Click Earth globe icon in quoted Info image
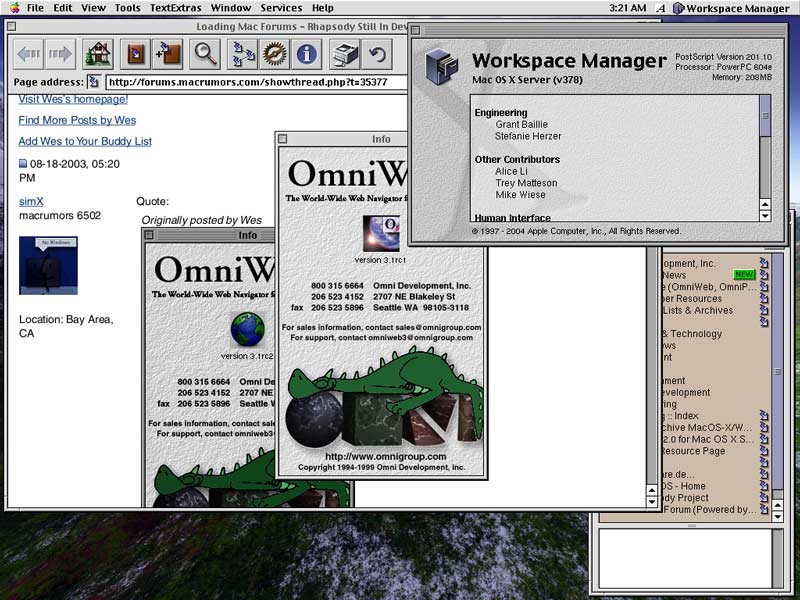The height and width of the screenshot is (600, 800). (247, 329)
